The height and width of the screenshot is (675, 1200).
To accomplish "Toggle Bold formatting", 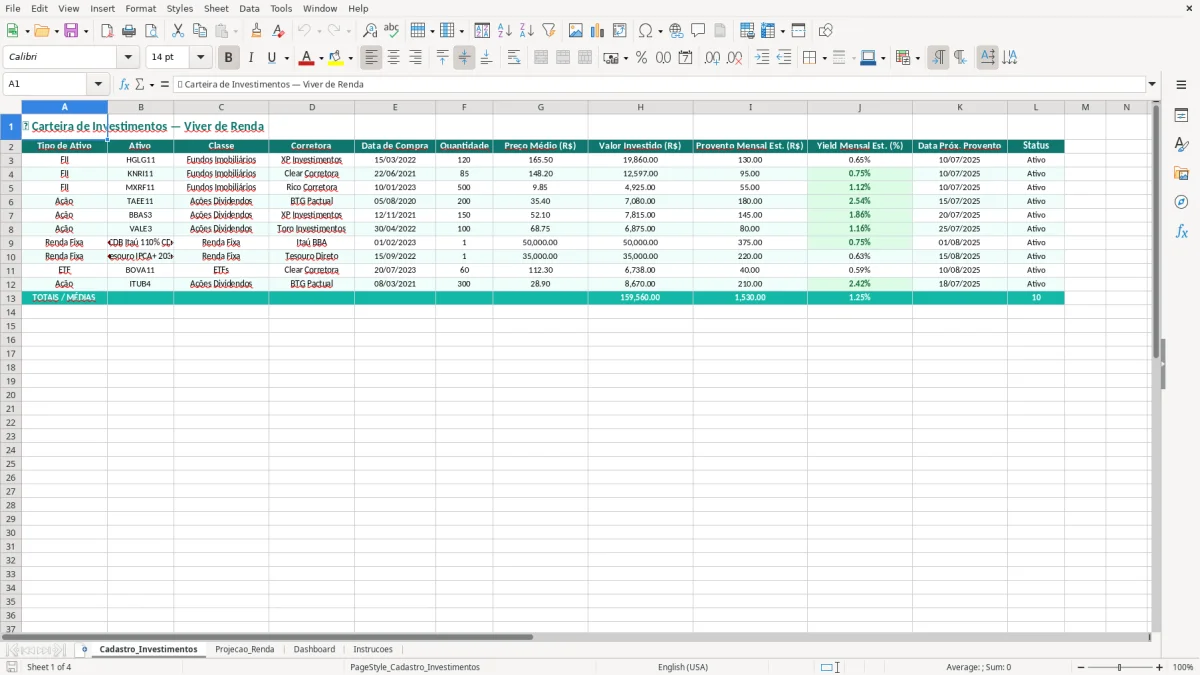I will tap(229, 58).
